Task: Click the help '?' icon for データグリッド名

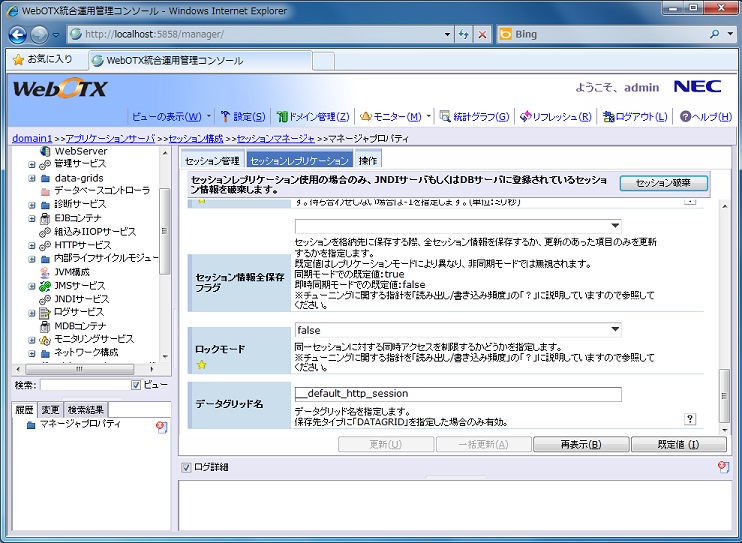Action: (x=690, y=419)
